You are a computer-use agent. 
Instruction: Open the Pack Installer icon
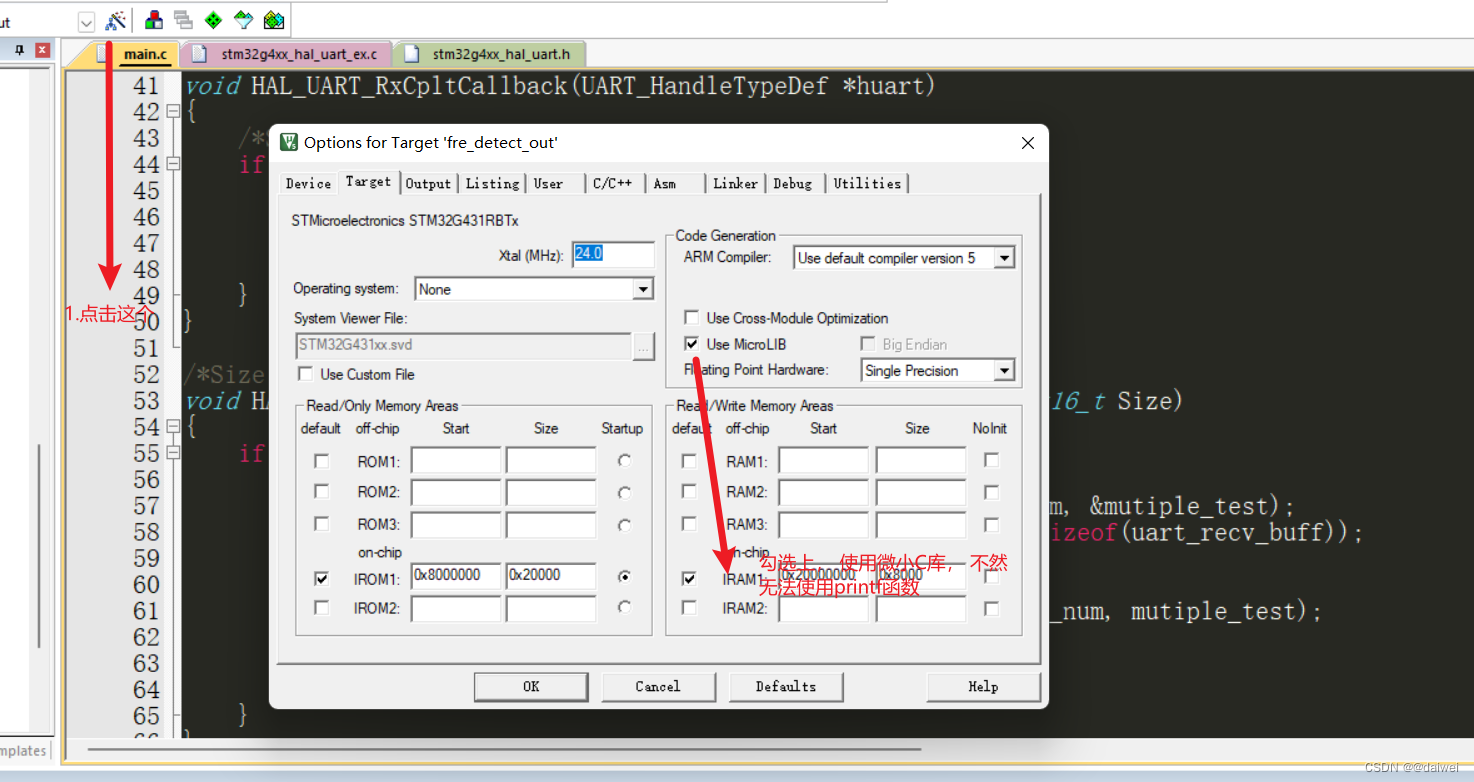[x=273, y=19]
